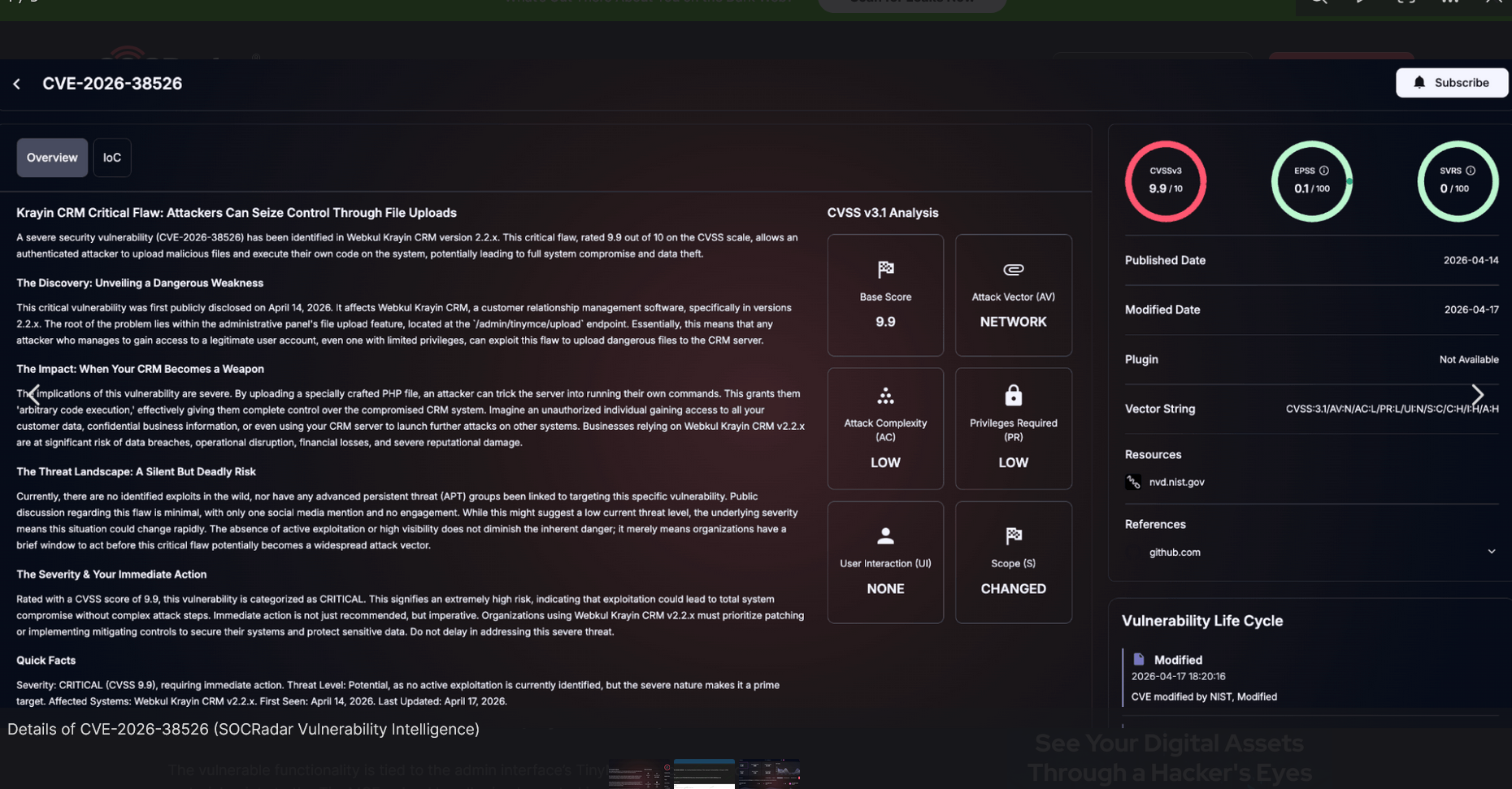This screenshot has width=1512, height=789.
Task: Click the lock icon in Privileges Required card
Action: pyautogui.click(x=1013, y=396)
